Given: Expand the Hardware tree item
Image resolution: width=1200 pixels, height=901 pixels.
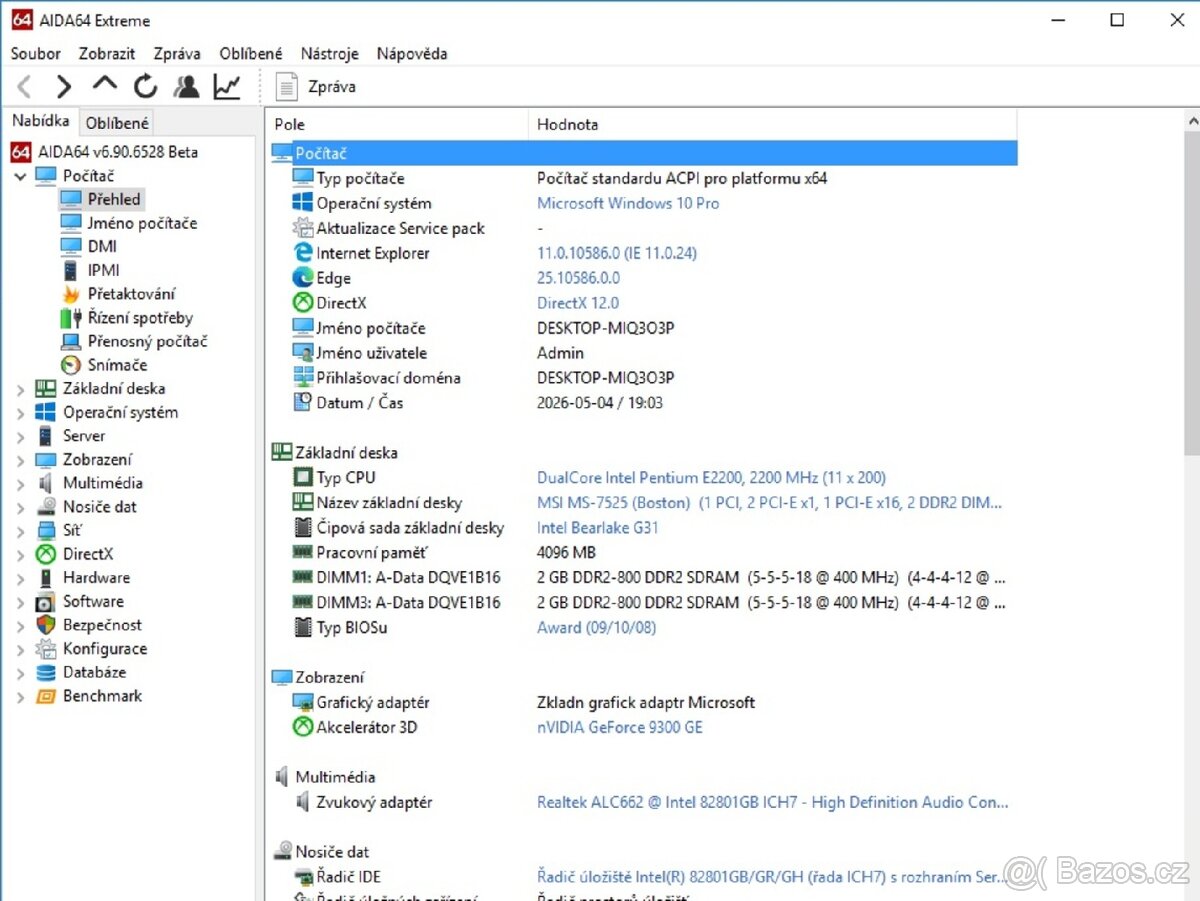Looking at the screenshot, I should tap(20, 577).
